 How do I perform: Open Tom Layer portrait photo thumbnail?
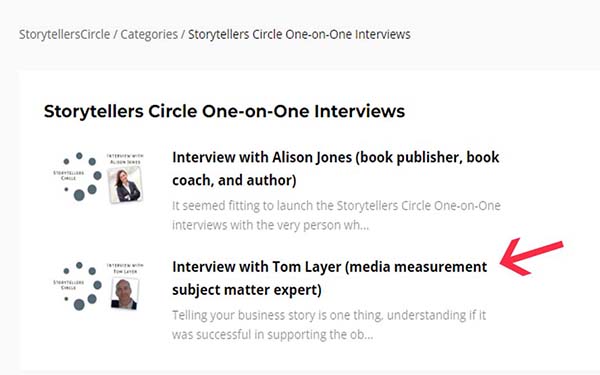[125, 294]
